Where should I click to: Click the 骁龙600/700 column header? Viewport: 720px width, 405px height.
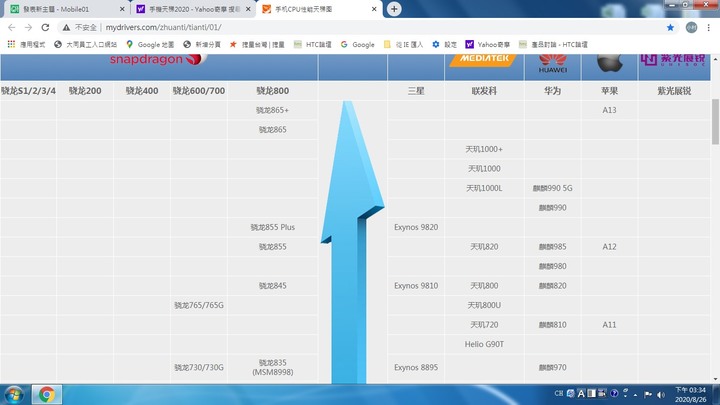(x=199, y=91)
